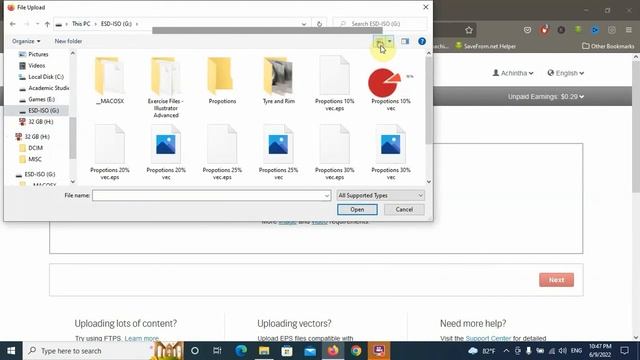Select Exercise Files - Illustrator Advanced folder
This screenshot has width=640, height=360.
166,87
